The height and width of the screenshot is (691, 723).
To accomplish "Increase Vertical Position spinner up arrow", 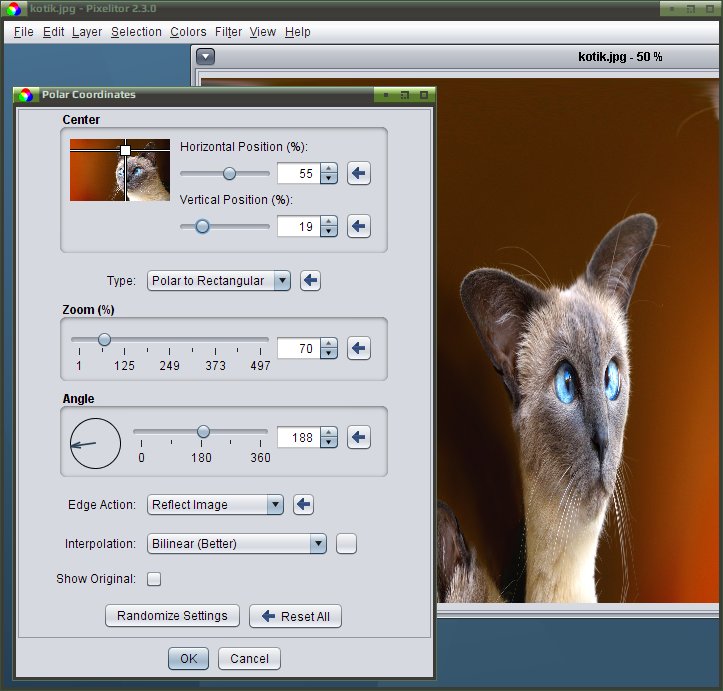I will click(x=329, y=221).
